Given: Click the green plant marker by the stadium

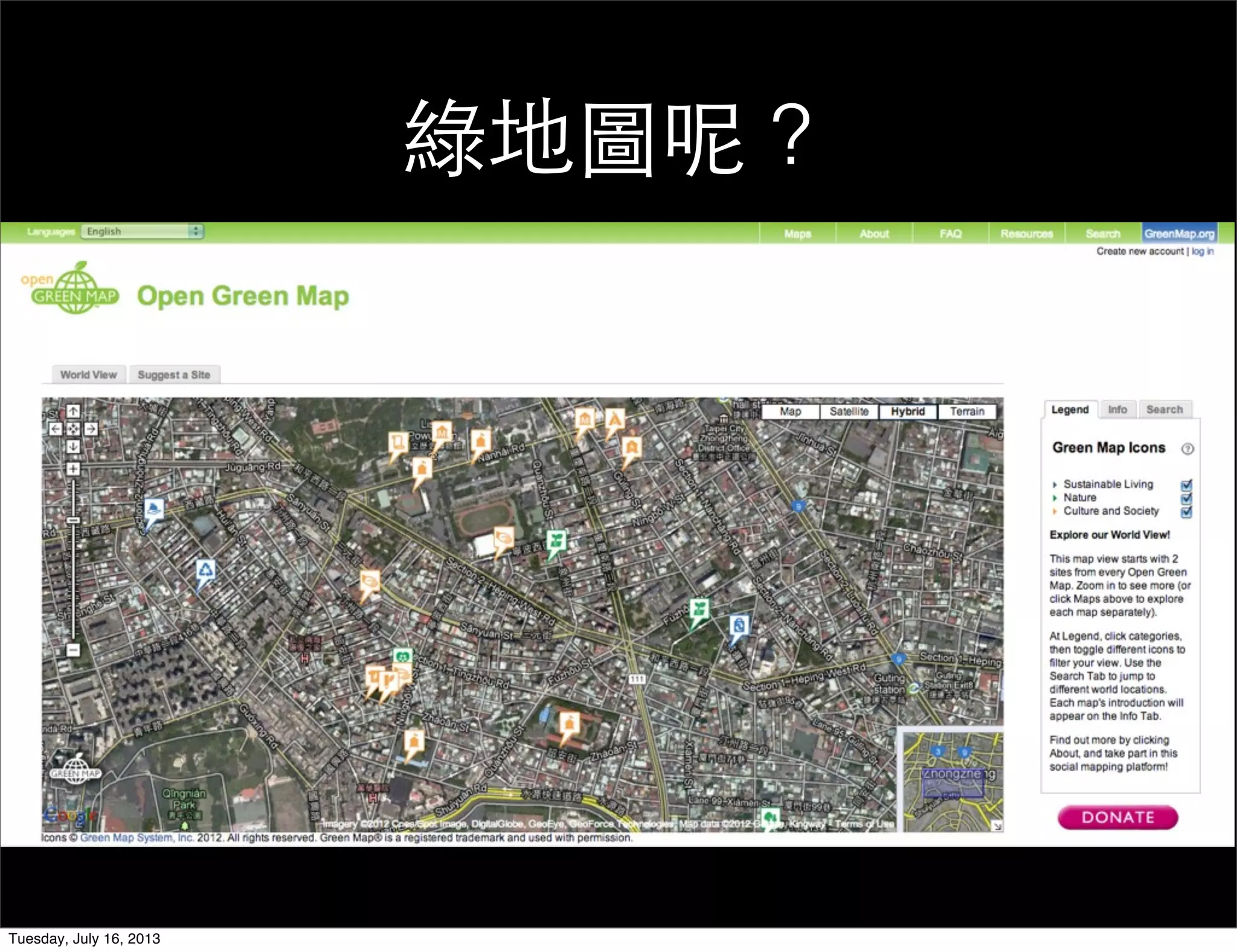Looking at the screenshot, I should 556,541.
